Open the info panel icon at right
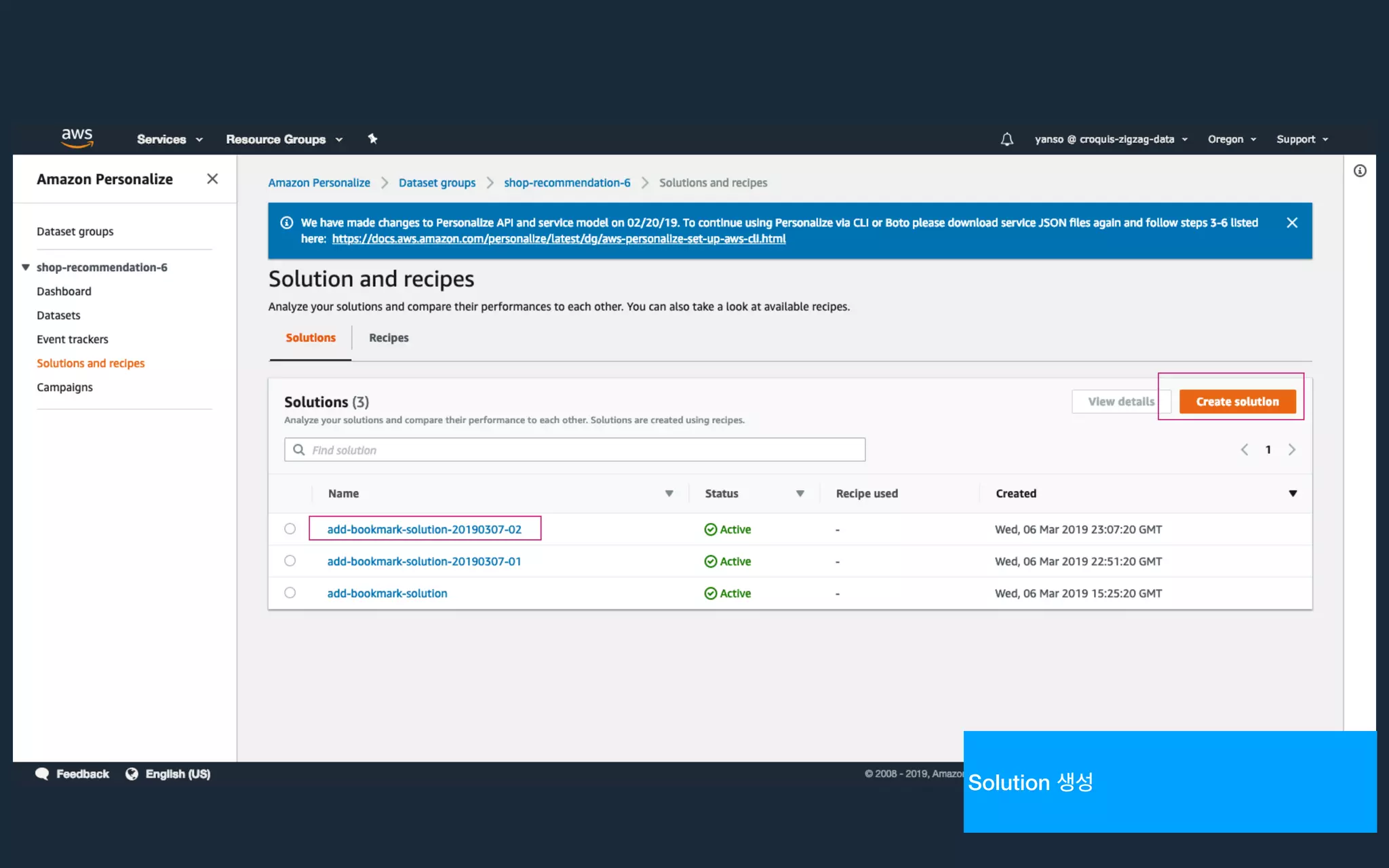 pos(1360,171)
